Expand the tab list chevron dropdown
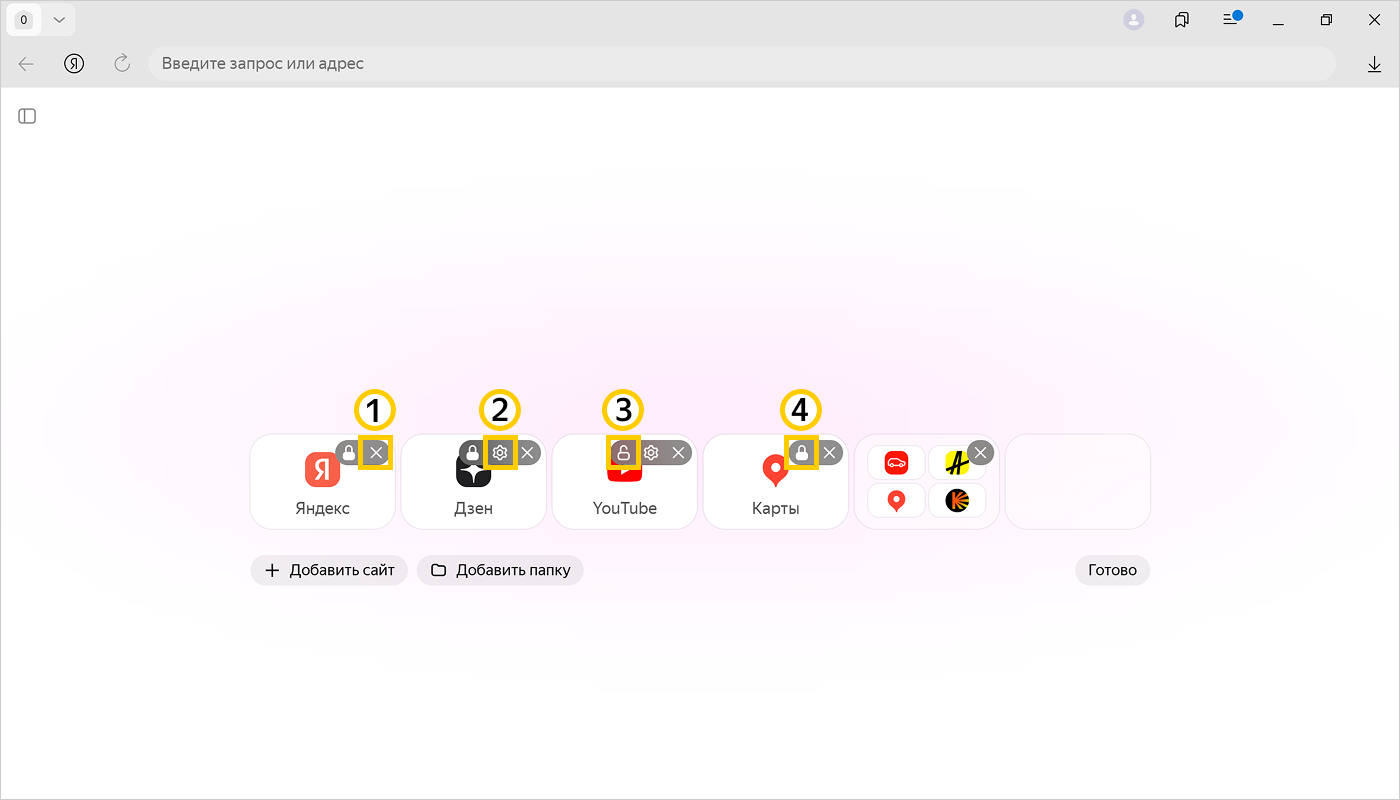 59,20
